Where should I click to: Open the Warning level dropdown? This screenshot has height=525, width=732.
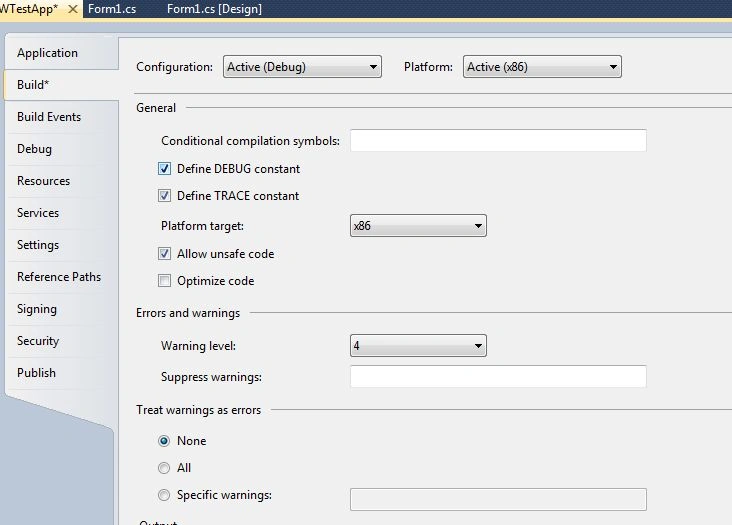coord(418,346)
